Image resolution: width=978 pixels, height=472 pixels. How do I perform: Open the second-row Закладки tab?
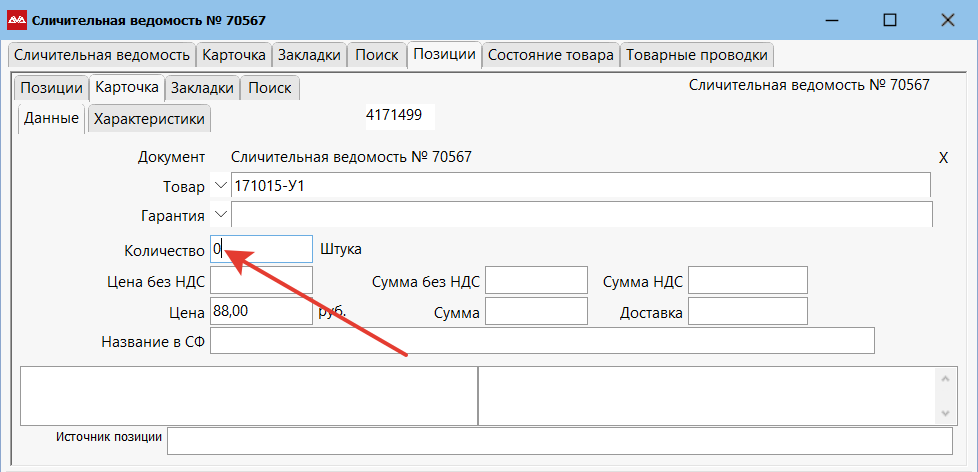[203, 88]
